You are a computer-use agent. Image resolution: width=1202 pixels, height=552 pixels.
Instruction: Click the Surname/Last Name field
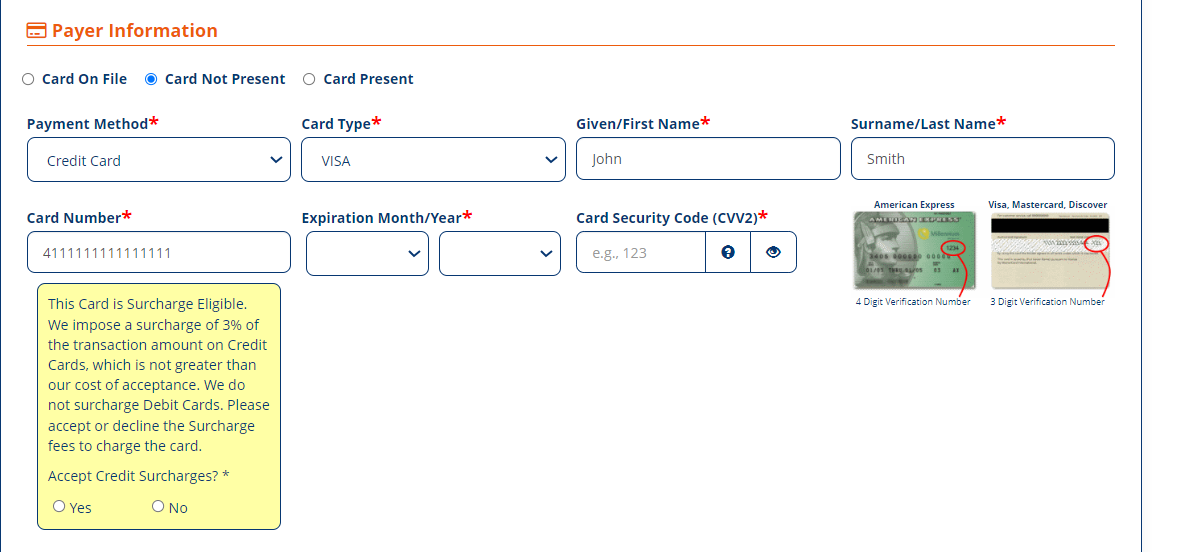click(x=982, y=159)
